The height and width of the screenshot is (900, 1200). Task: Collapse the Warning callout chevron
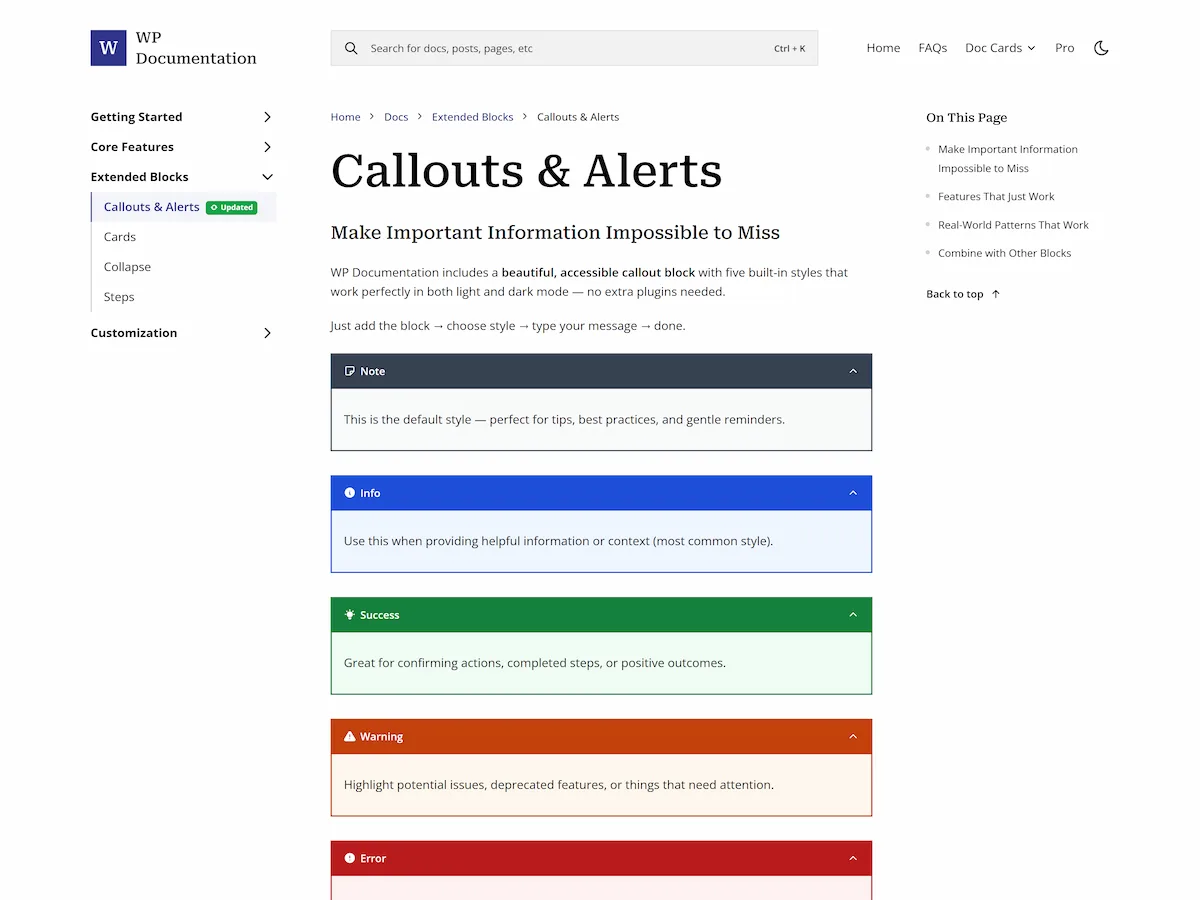(853, 736)
